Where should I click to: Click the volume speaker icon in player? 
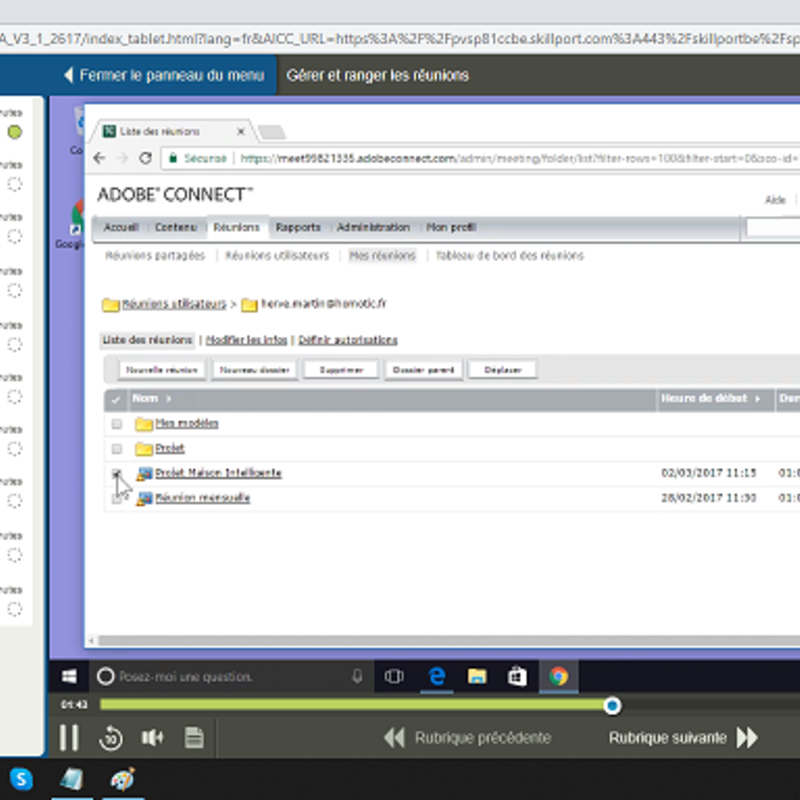point(152,738)
